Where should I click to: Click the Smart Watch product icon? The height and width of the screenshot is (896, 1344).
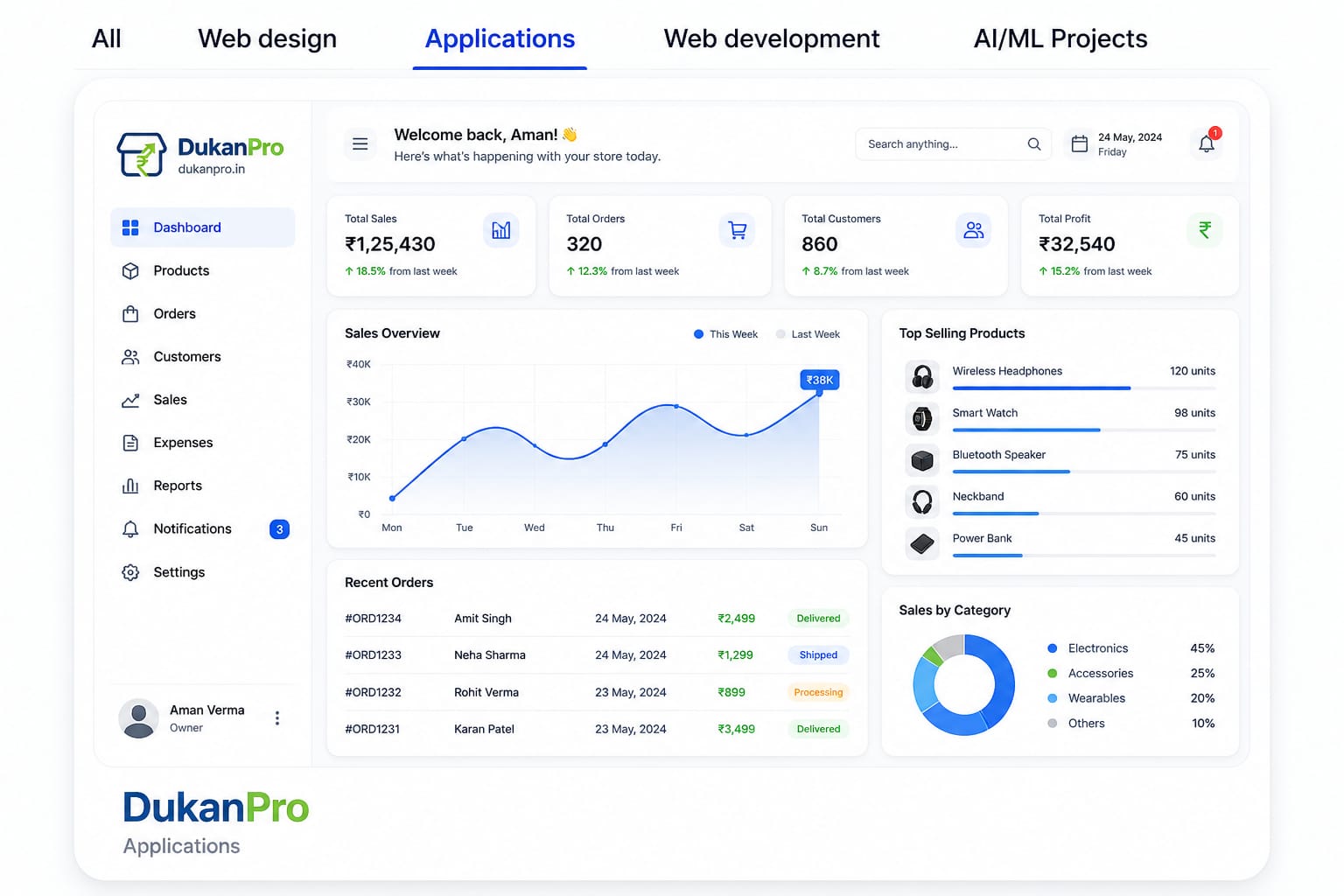(x=922, y=418)
